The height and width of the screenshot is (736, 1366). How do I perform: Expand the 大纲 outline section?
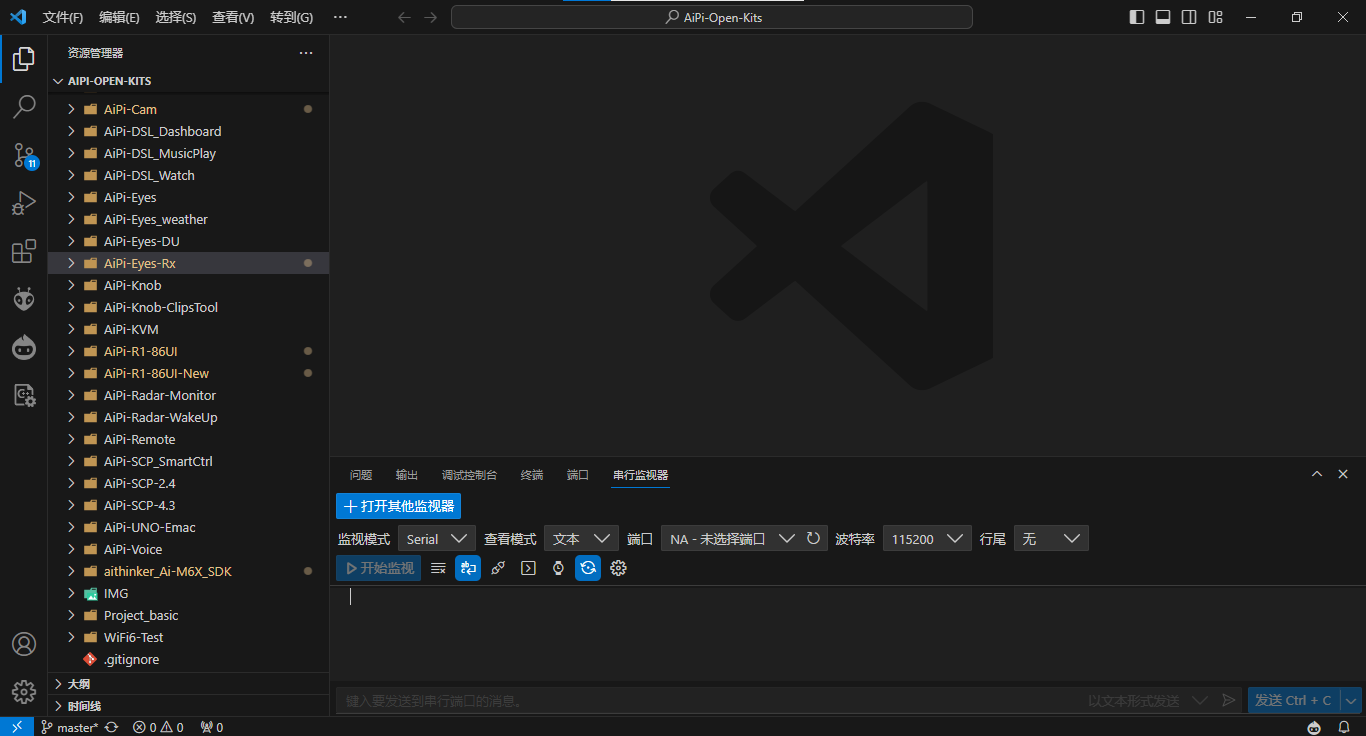(188, 684)
